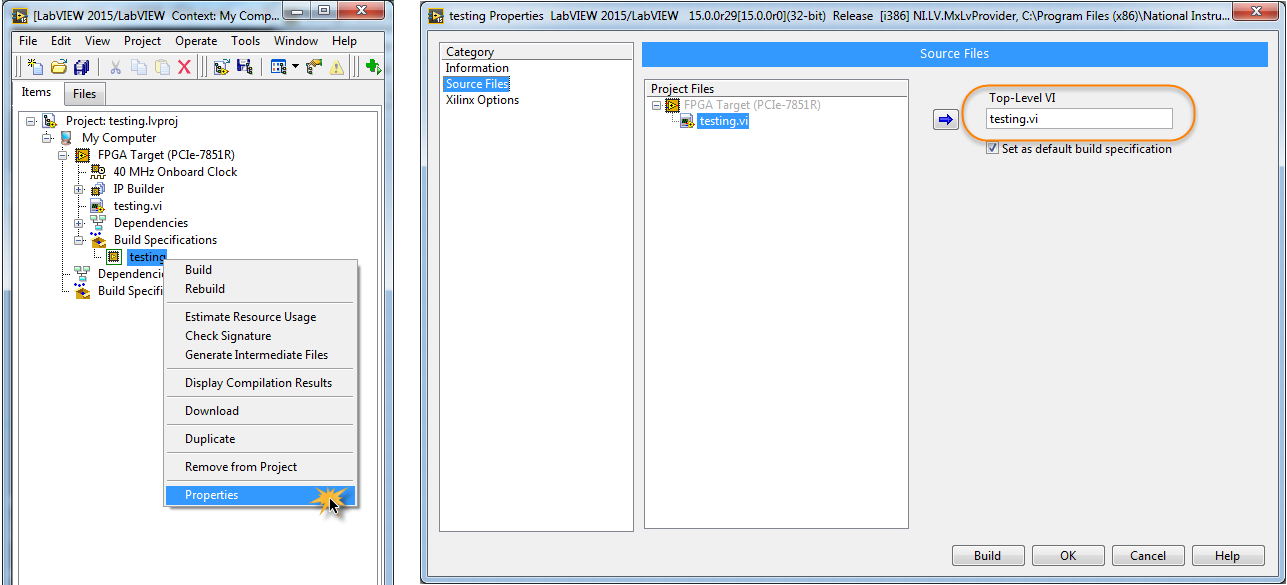Click the Copy toolbar icon
Screen dimensions: 1287x585
[139, 67]
